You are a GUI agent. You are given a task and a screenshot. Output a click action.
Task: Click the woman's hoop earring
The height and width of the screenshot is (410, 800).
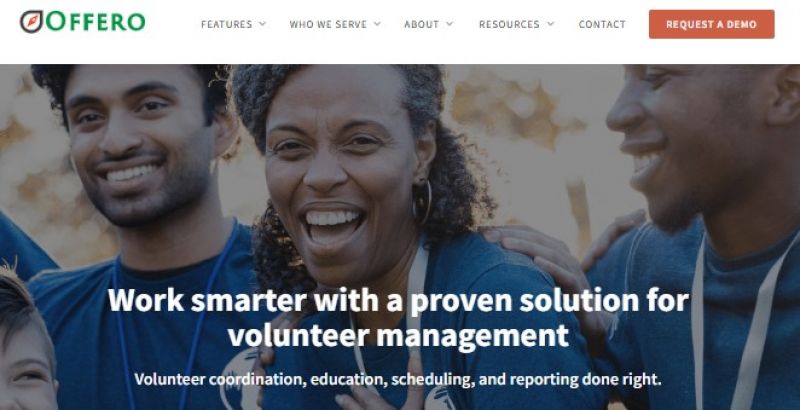(x=422, y=202)
